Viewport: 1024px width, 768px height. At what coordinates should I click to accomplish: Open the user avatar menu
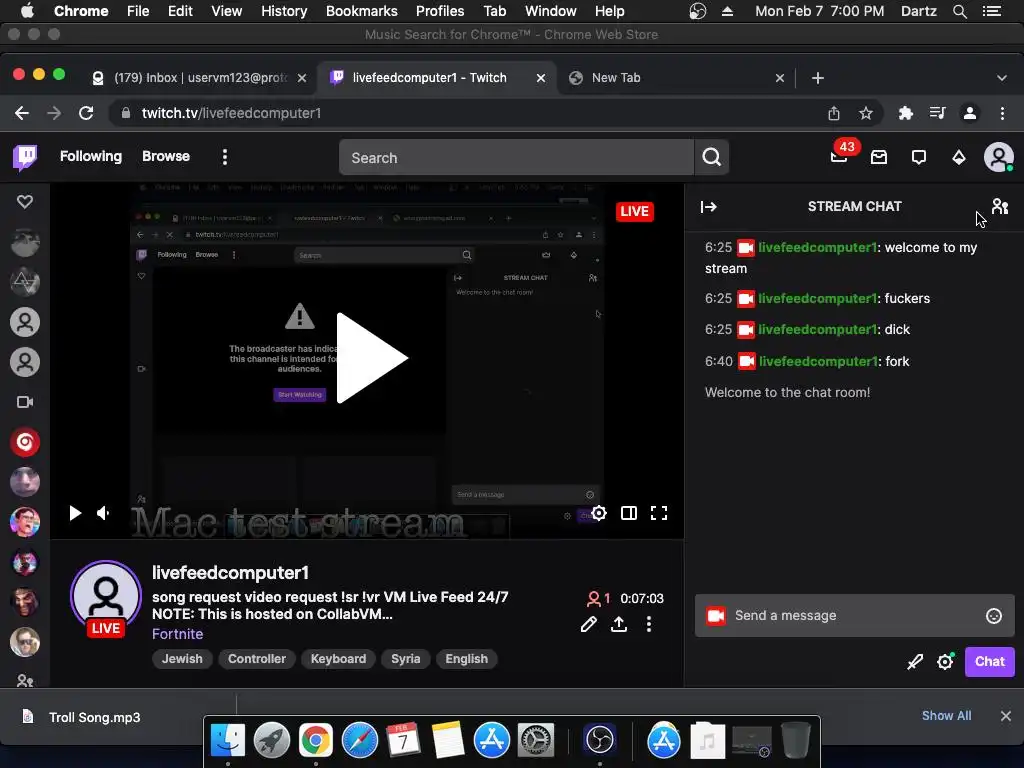tap(999, 157)
